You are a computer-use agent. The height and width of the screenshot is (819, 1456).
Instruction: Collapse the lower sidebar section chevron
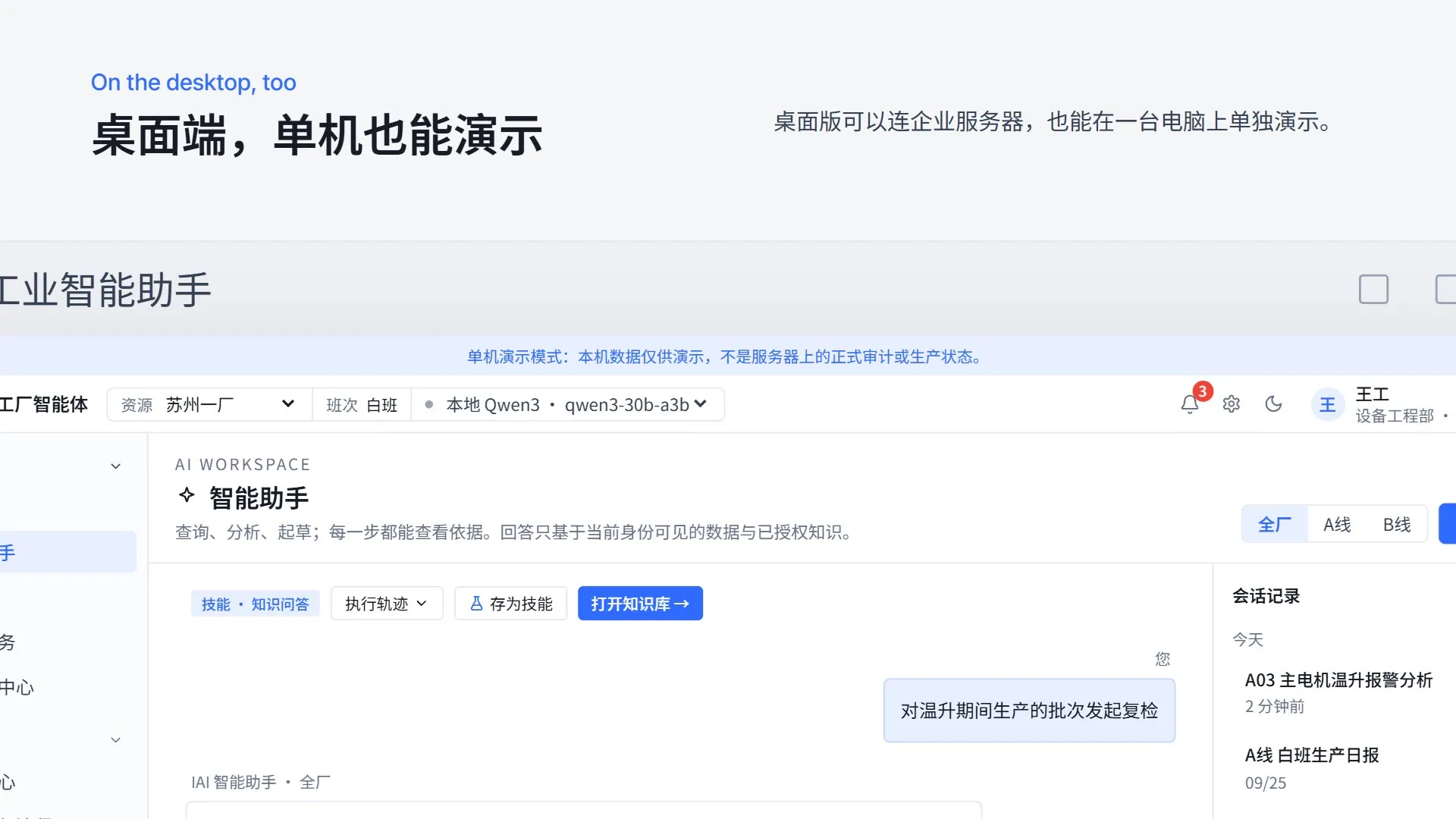click(116, 740)
